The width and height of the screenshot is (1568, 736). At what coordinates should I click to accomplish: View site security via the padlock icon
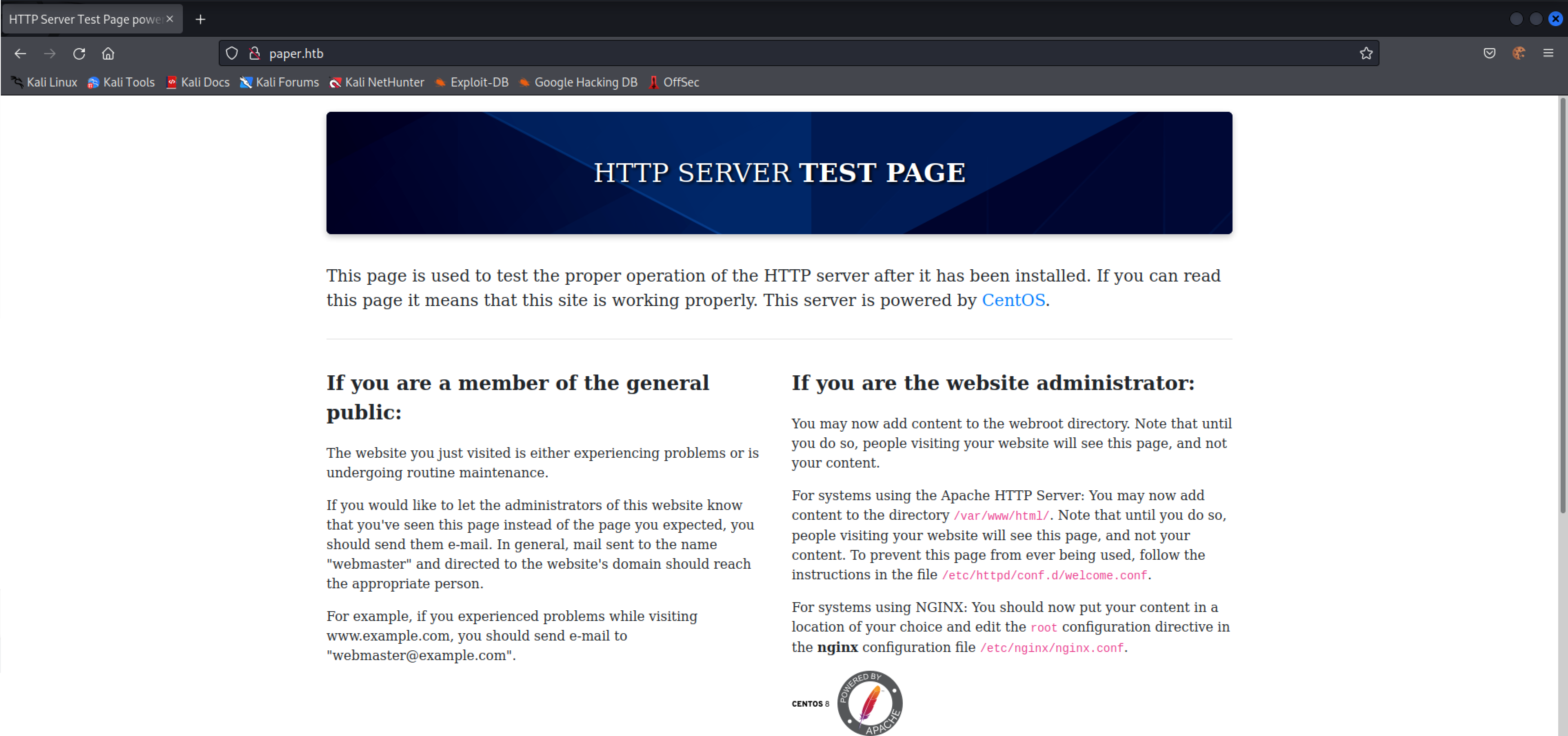coord(254,53)
